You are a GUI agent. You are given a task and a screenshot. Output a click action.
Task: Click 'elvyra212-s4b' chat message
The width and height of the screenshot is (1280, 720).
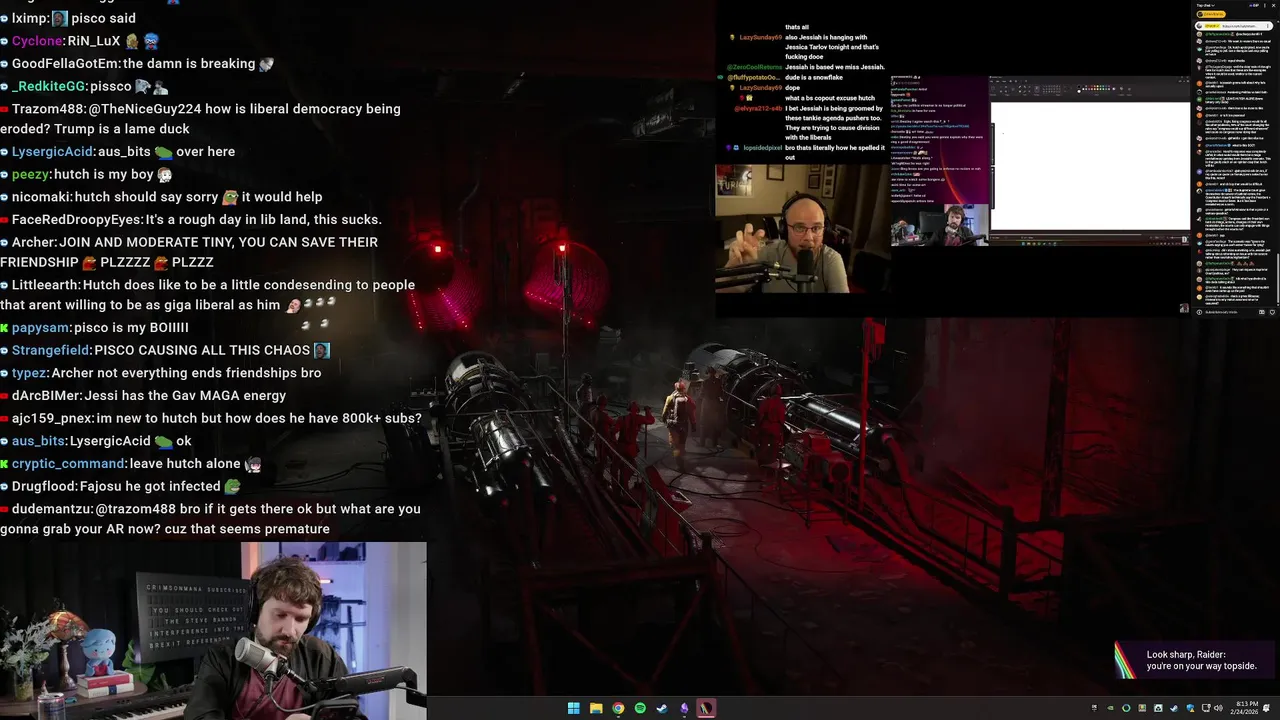811,123
